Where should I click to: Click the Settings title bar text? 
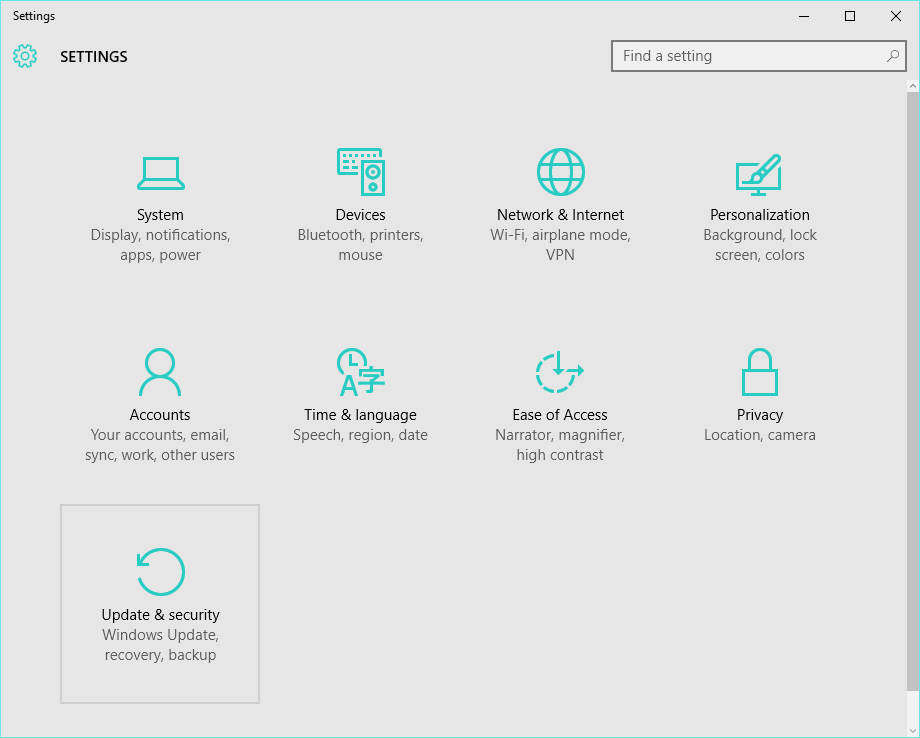point(33,15)
